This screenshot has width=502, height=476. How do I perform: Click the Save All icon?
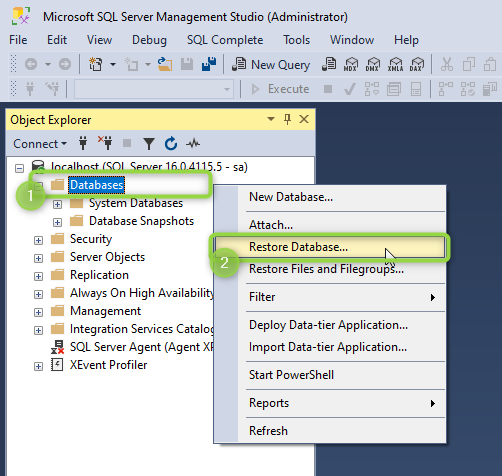(209, 64)
